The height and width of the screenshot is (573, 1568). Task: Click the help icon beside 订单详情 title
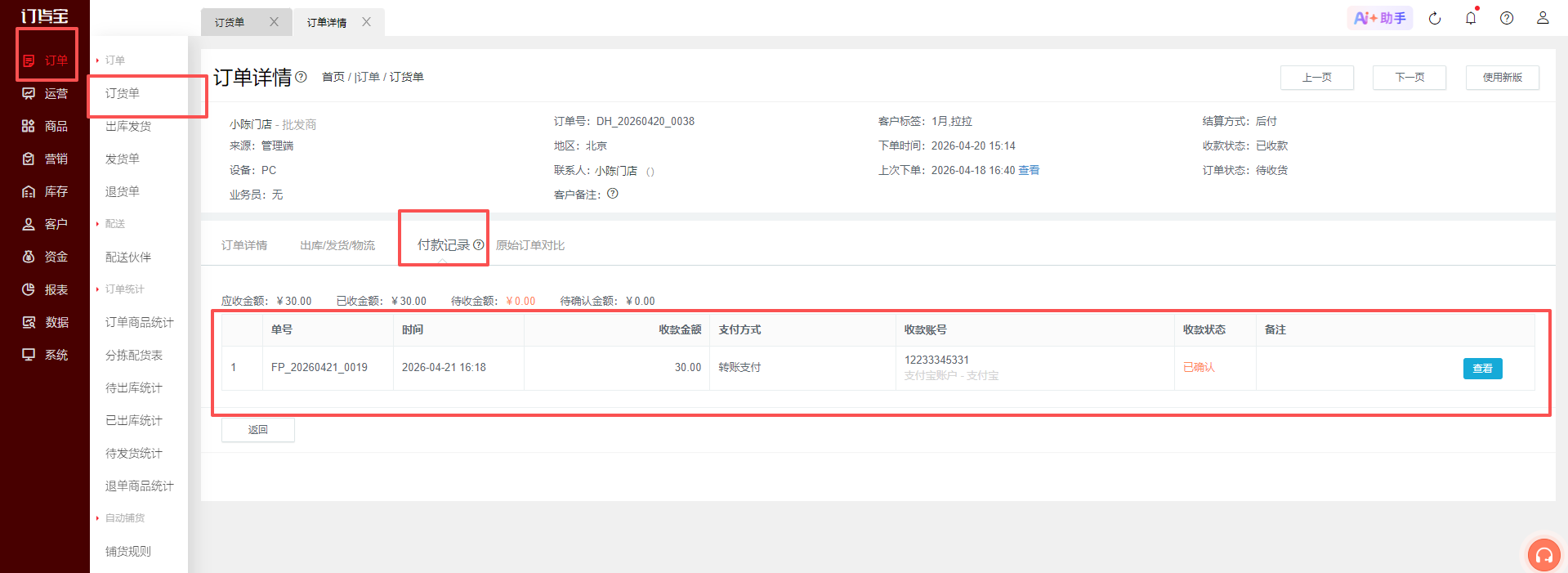(x=301, y=77)
